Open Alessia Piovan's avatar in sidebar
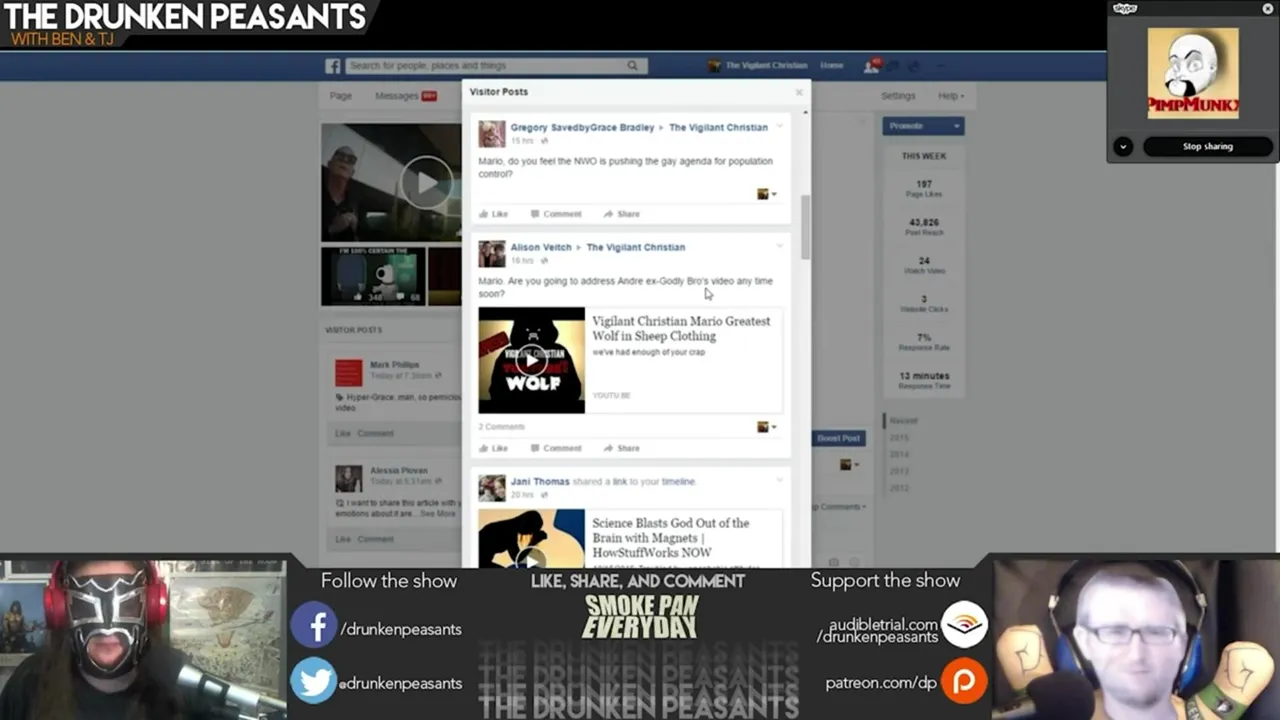This screenshot has width=1280, height=720. click(348, 479)
